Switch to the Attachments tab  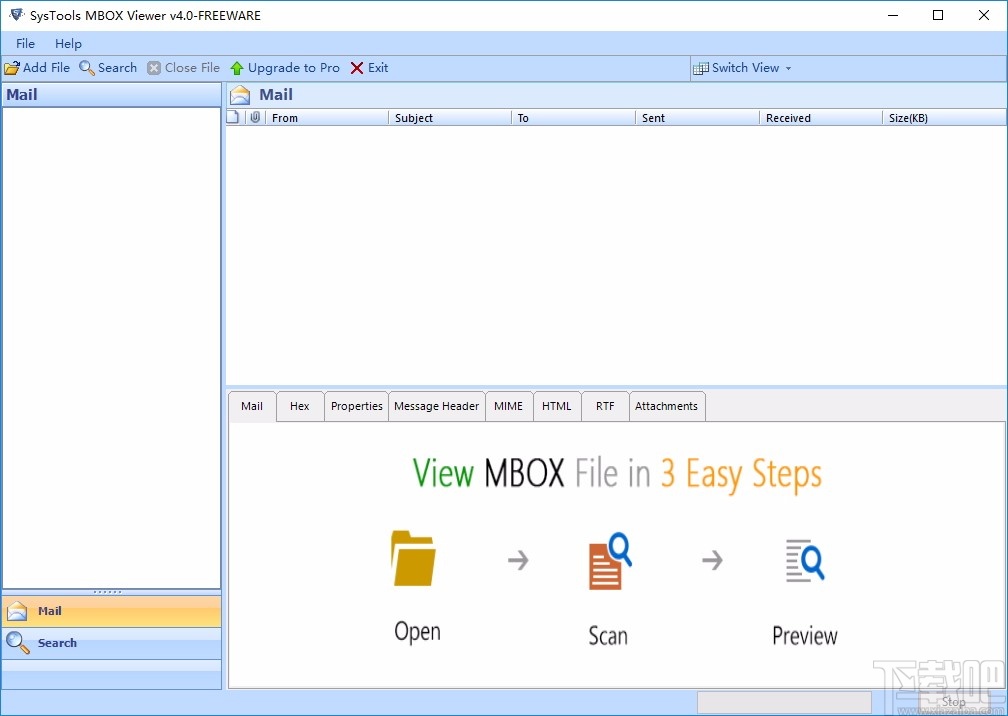pyautogui.click(x=667, y=406)
